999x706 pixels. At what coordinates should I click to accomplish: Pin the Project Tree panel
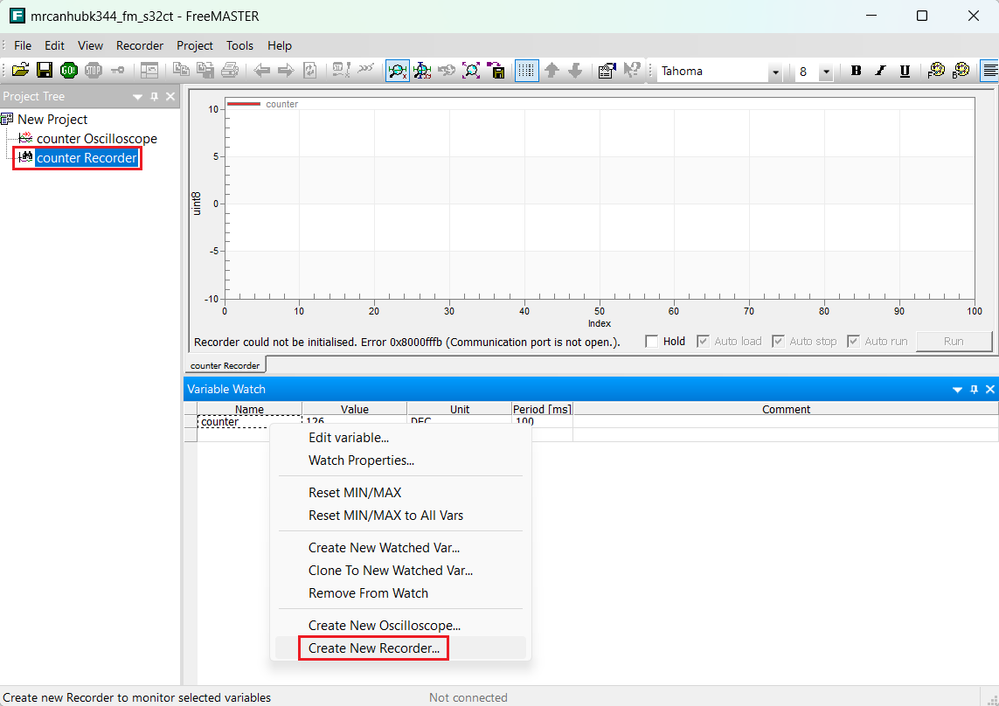[x=154, y=96]
